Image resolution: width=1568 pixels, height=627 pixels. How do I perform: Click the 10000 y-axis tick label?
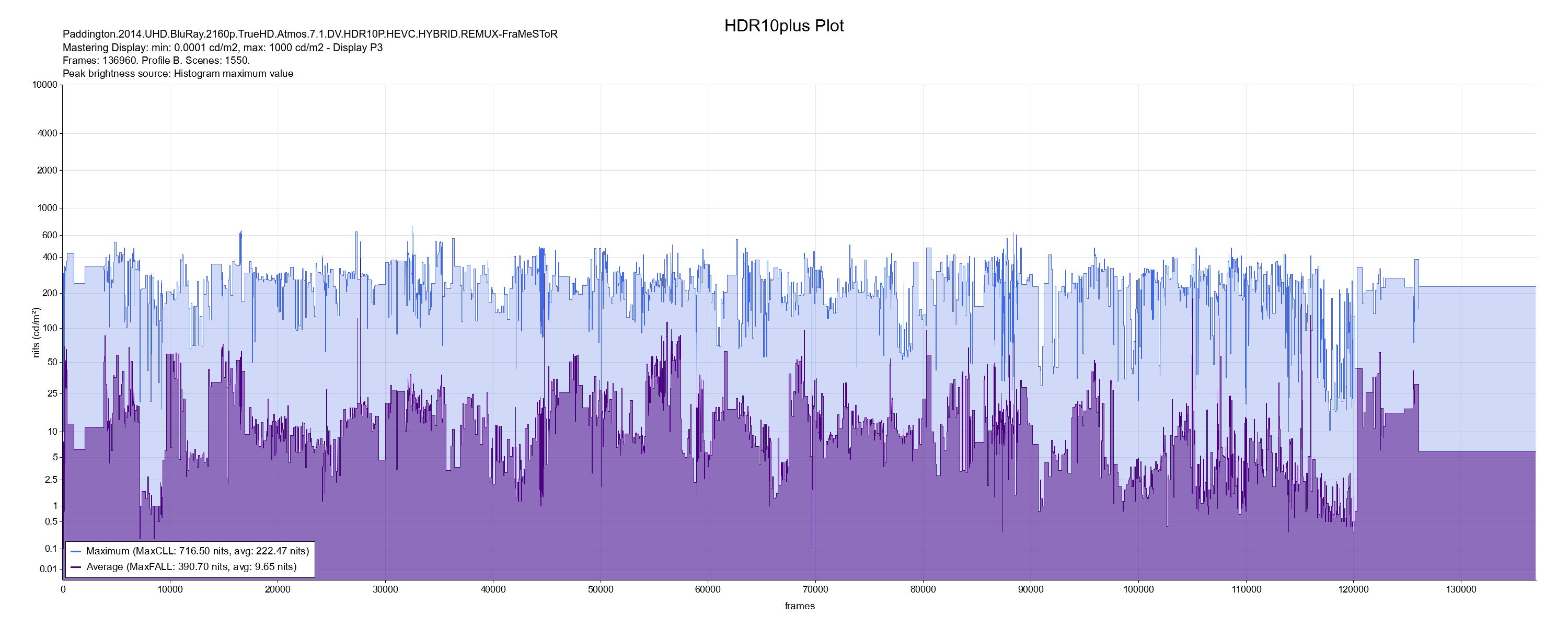(x=44, y=85)
